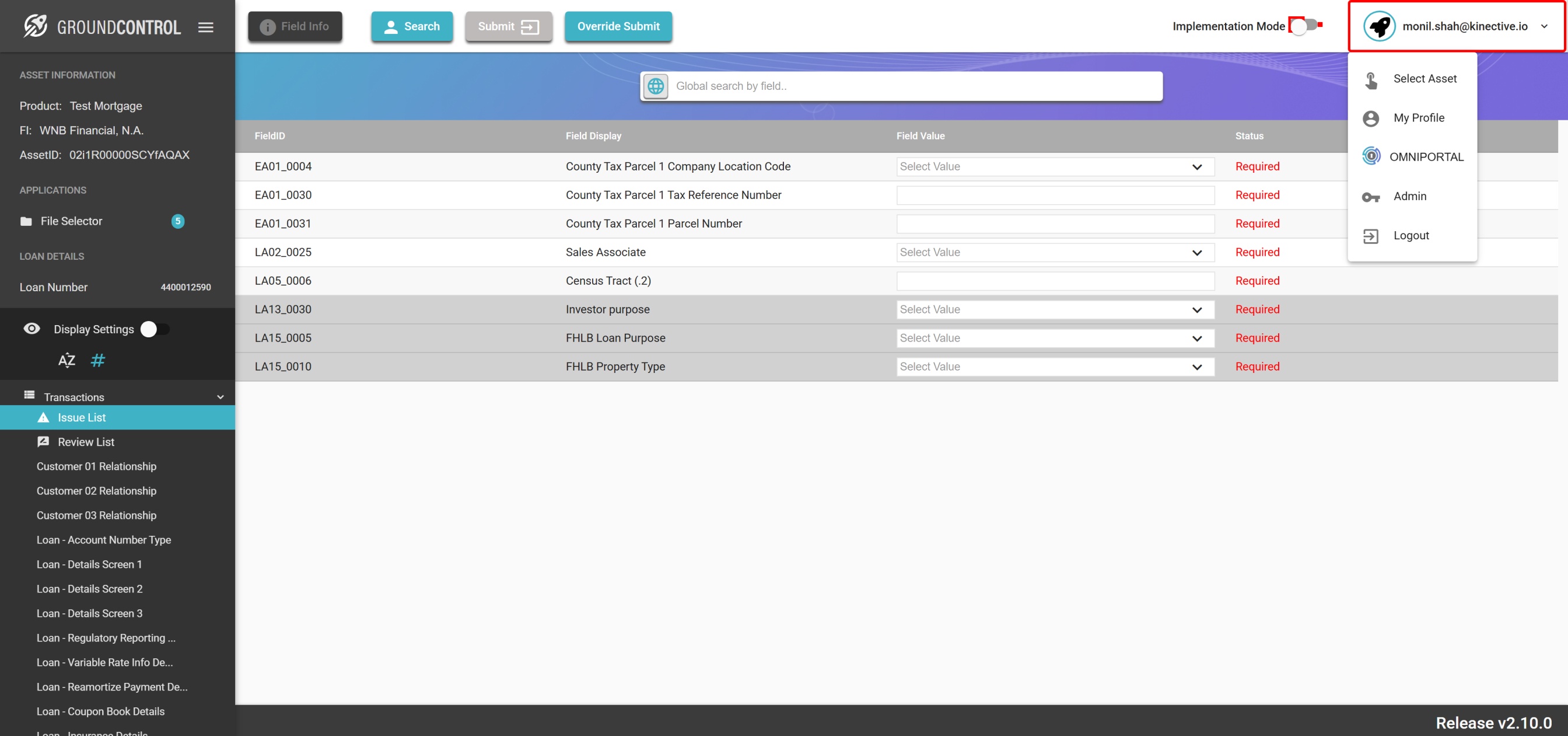Select Logout from the user menu
The width and height of the screenshot is (1568, 736).
[1411, 236]
